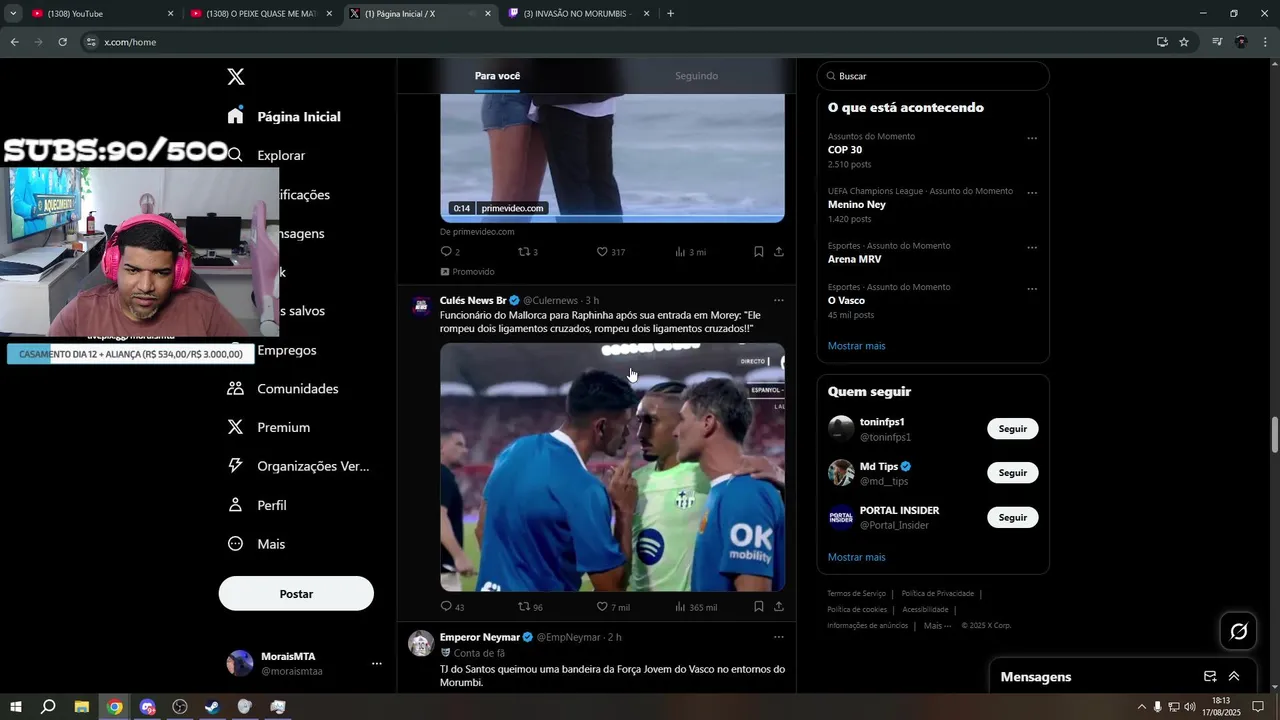Open Windows notification center icon
This screenshot has width=1280, height=720.
[x=1258, y=707]
